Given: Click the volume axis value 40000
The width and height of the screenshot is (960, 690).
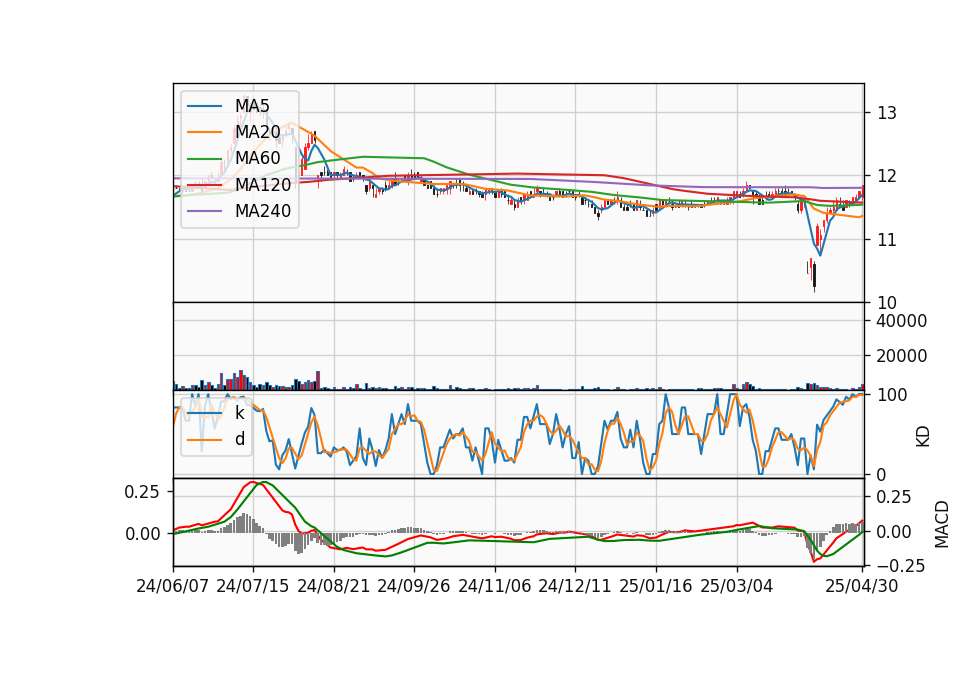Looking at the screenshot, I should point(902,321).
